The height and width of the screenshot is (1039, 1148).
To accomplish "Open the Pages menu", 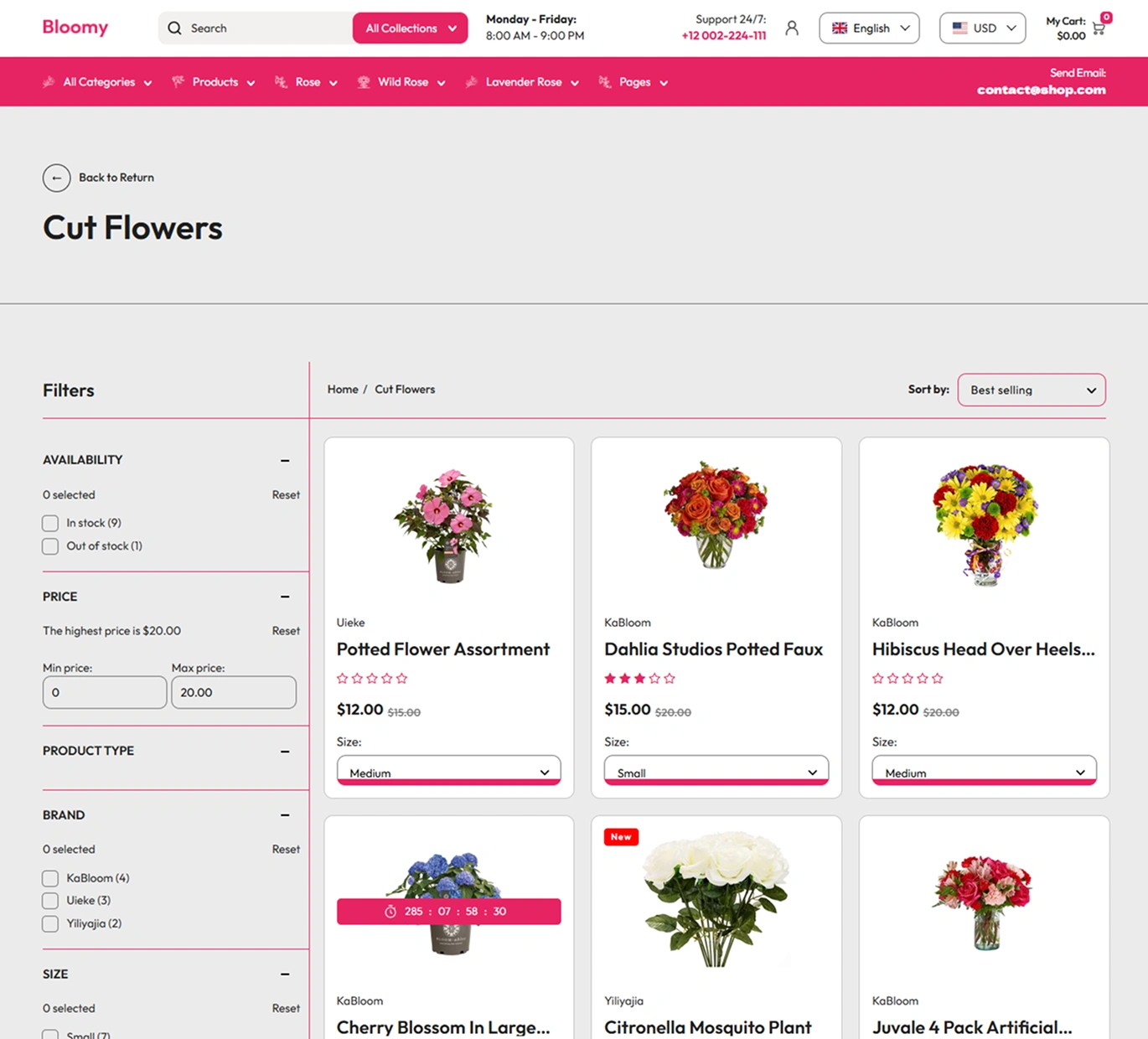I will (x=634, y=82).
